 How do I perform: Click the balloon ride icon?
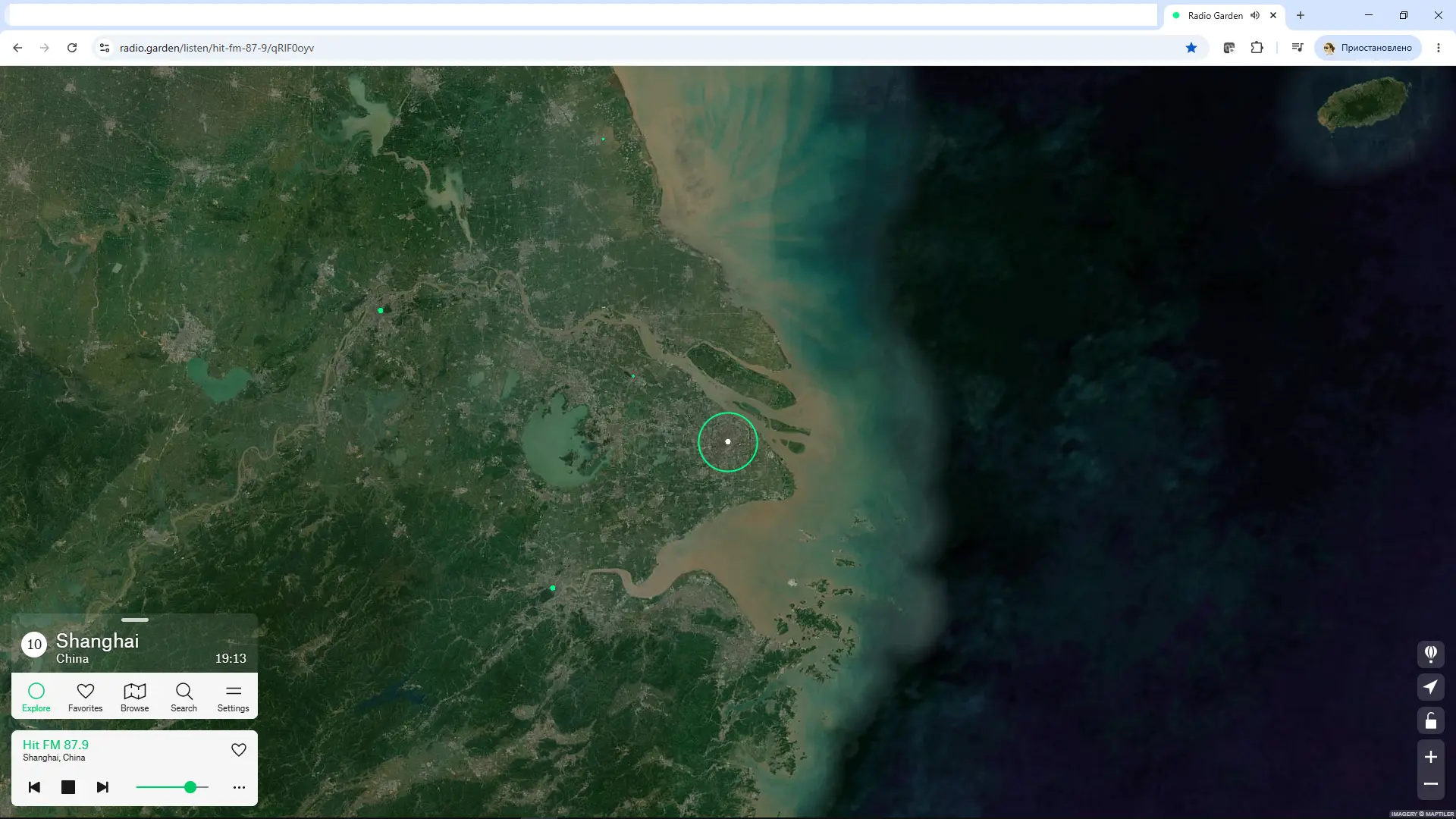pyautogui.click(x=1430, y=654)
